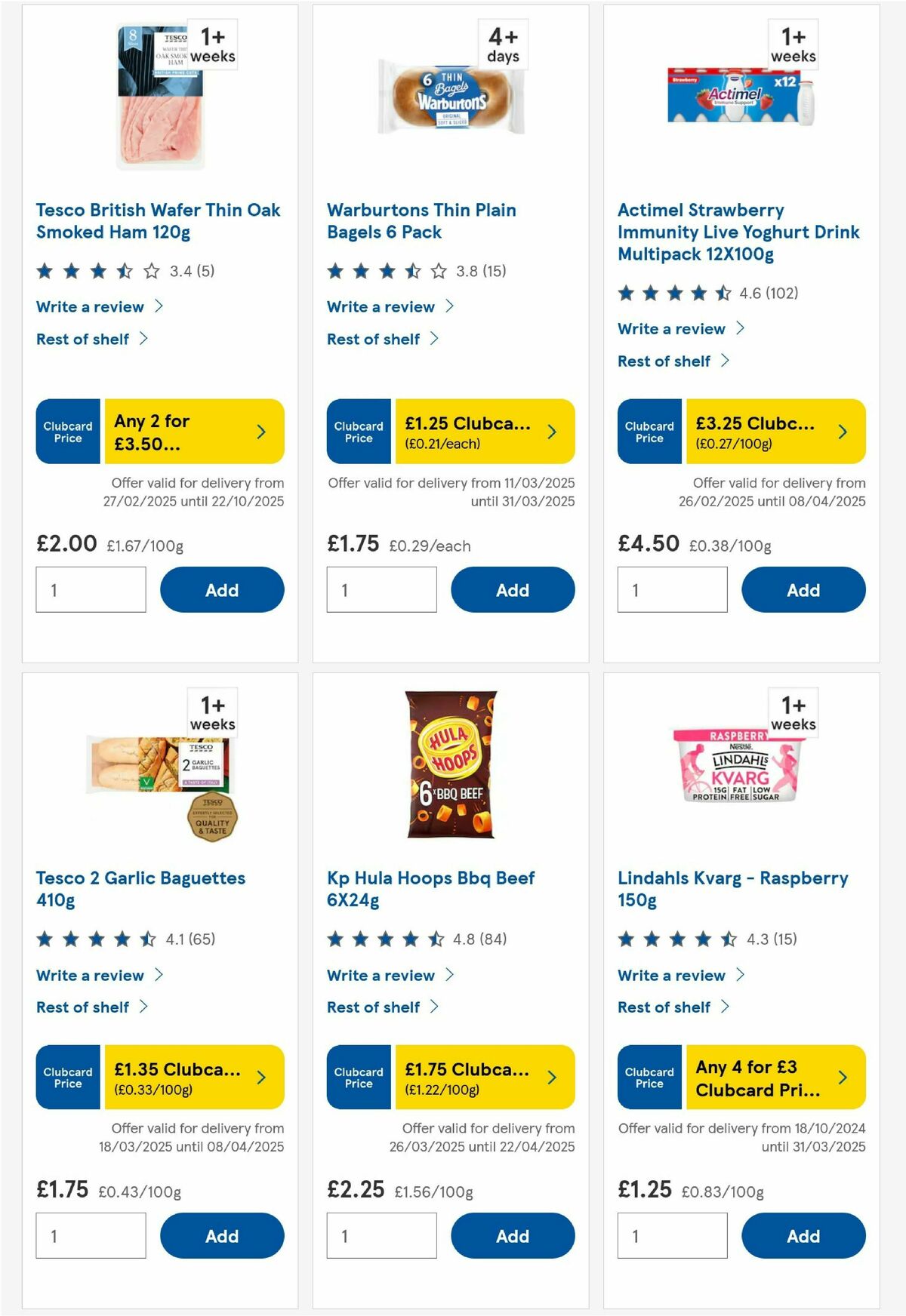The height and width of the screenshot is (1316, 906).
Task: Click the Clubcard icon on Actimel yoghurt drink
Action: tap(649, 432)
